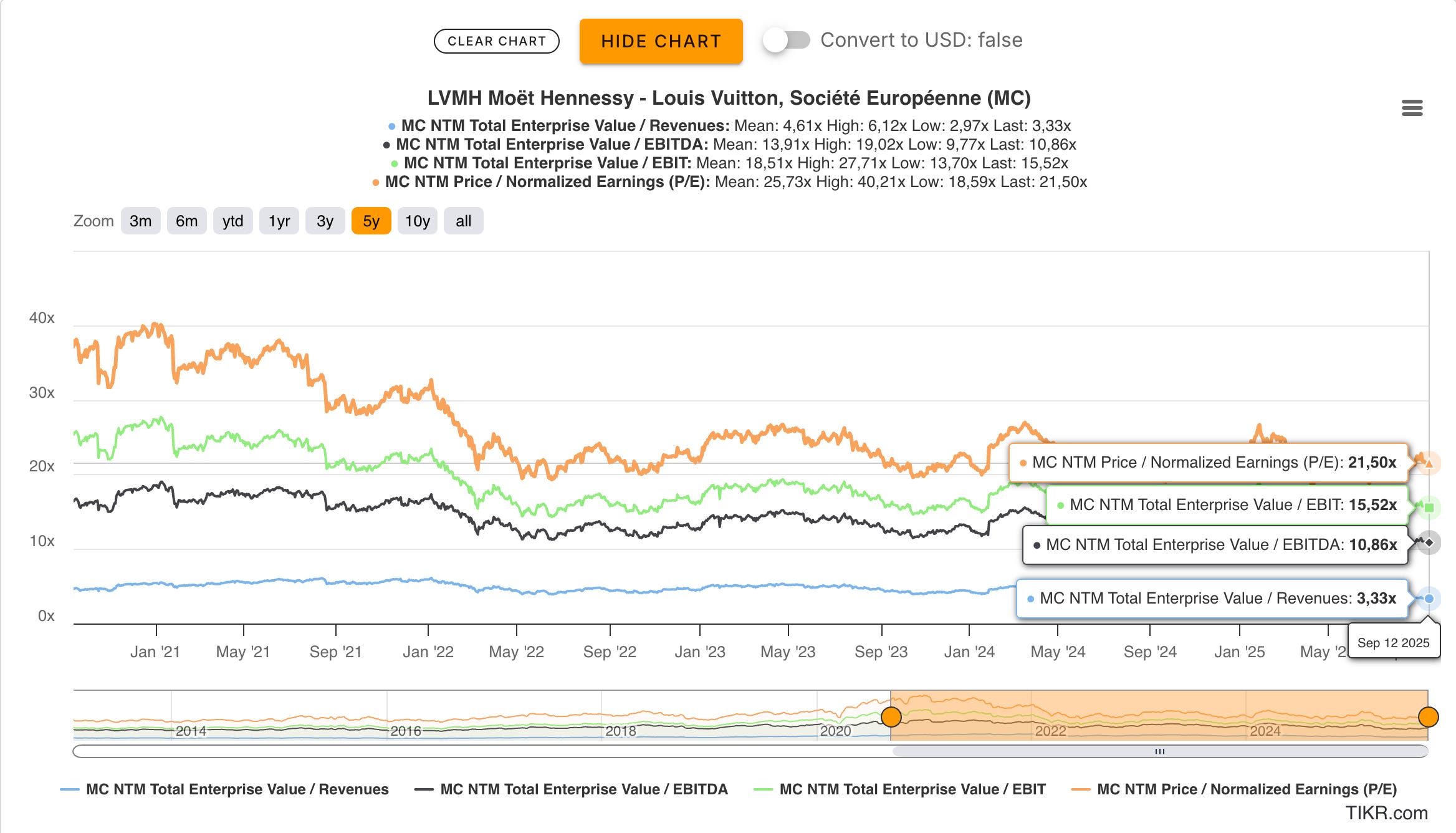
Task: Click the black EV/EBITDA diamond marker
Action: point(1429,542)
